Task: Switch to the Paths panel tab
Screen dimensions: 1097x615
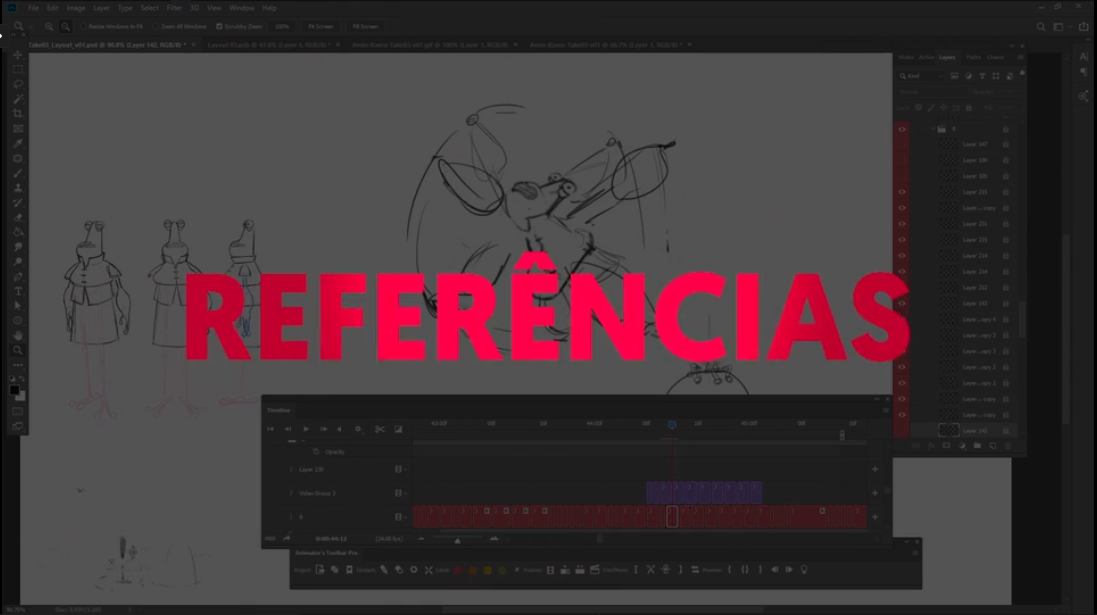Action: pyautogui.click(x=973, y=57)
